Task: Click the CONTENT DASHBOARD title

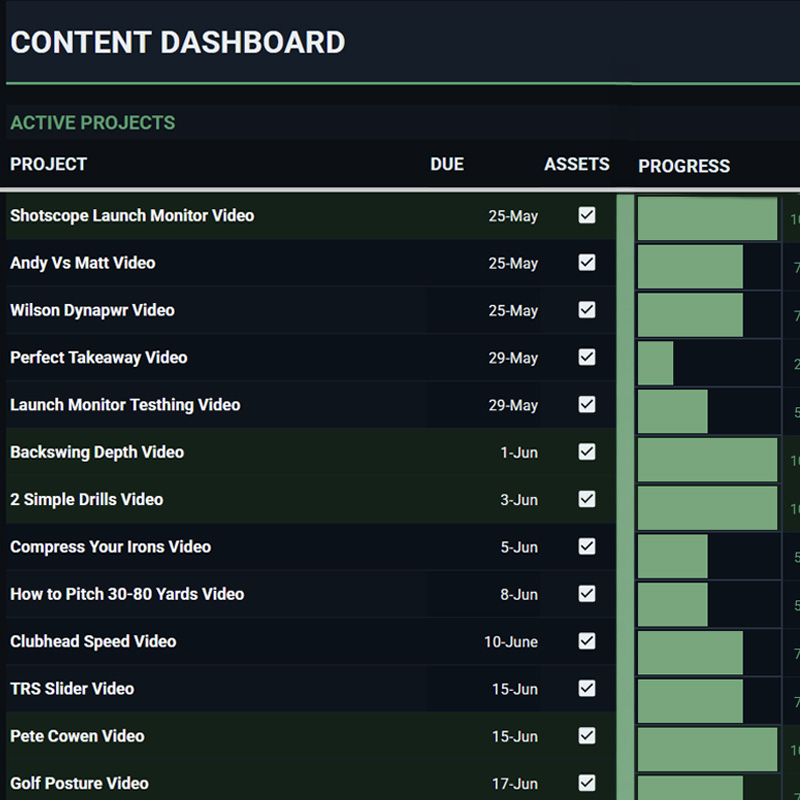Action: pyautogui.click(x=178, y=42)
